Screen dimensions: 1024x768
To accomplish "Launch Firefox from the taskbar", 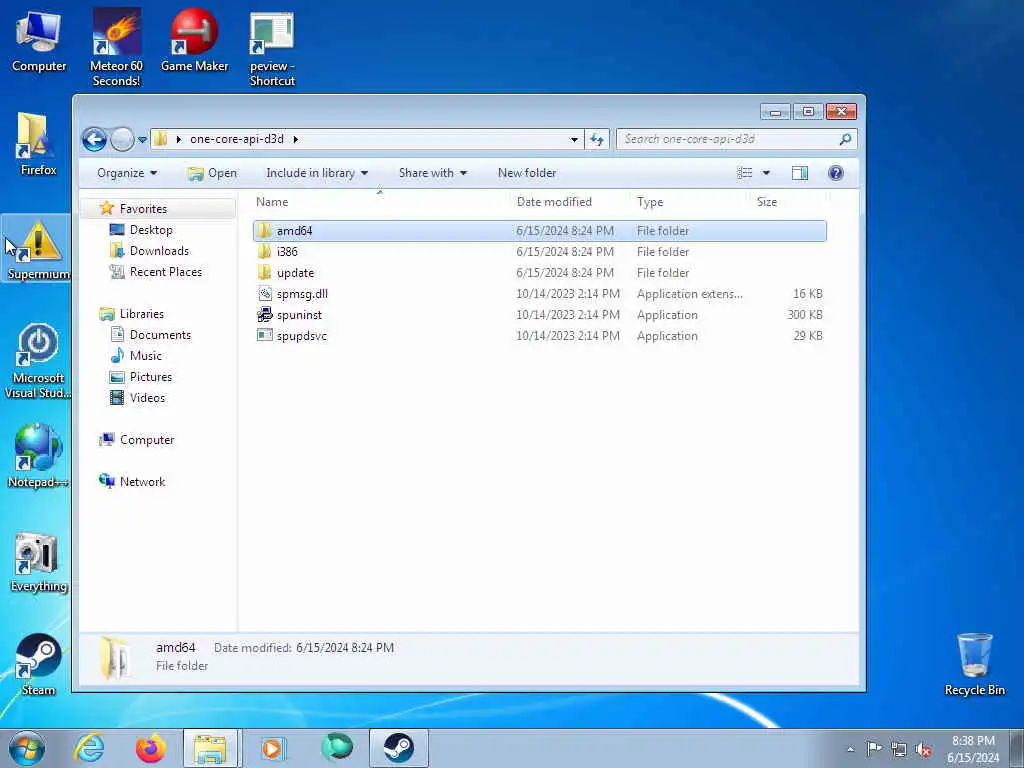I will [x=151, y=748].
